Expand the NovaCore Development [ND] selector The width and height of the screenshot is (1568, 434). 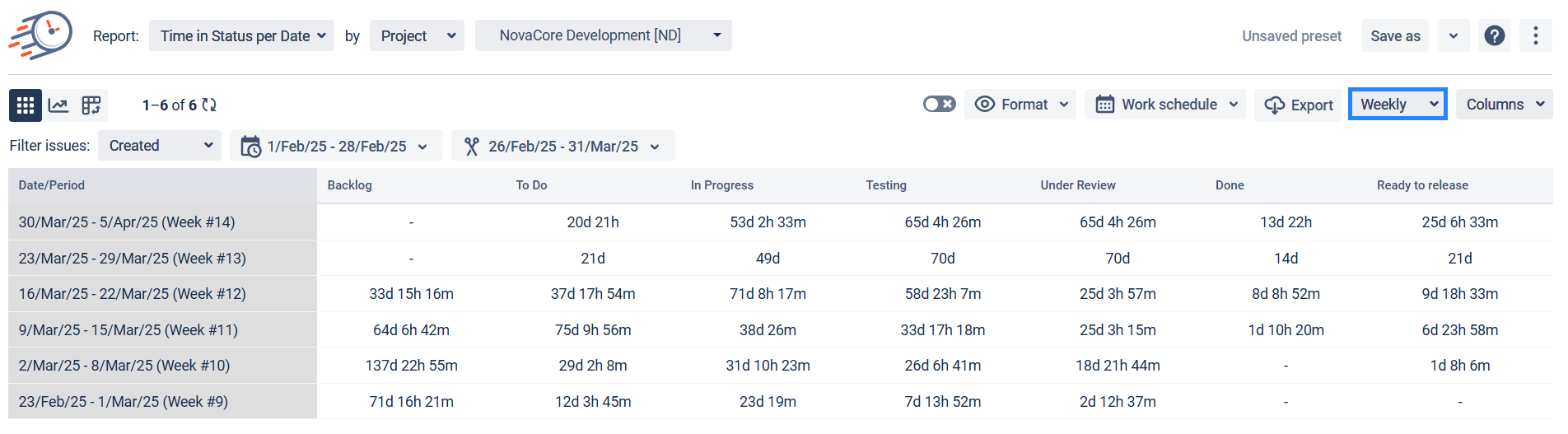coord(604,35)
